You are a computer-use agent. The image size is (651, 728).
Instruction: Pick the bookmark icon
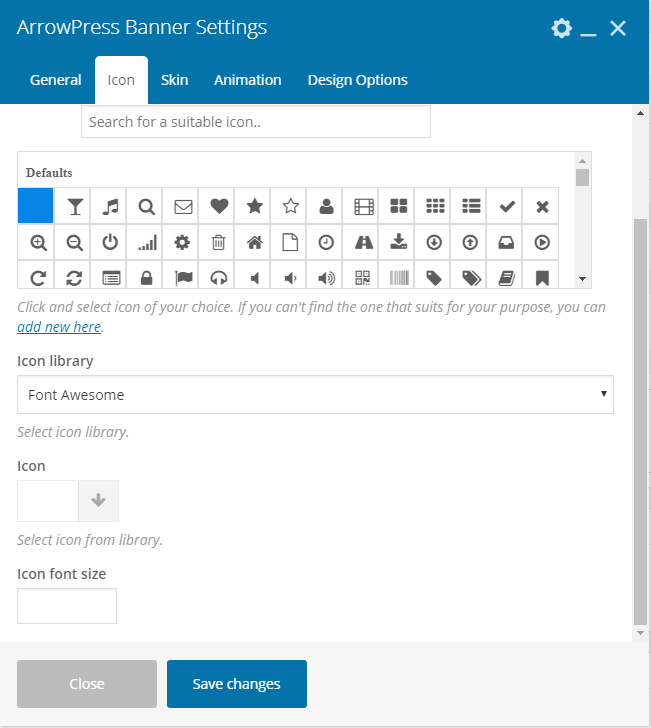[542, 278]
